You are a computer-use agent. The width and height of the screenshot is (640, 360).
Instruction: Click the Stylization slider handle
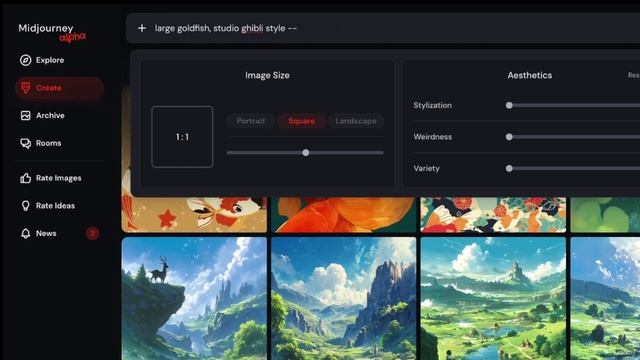509,105
